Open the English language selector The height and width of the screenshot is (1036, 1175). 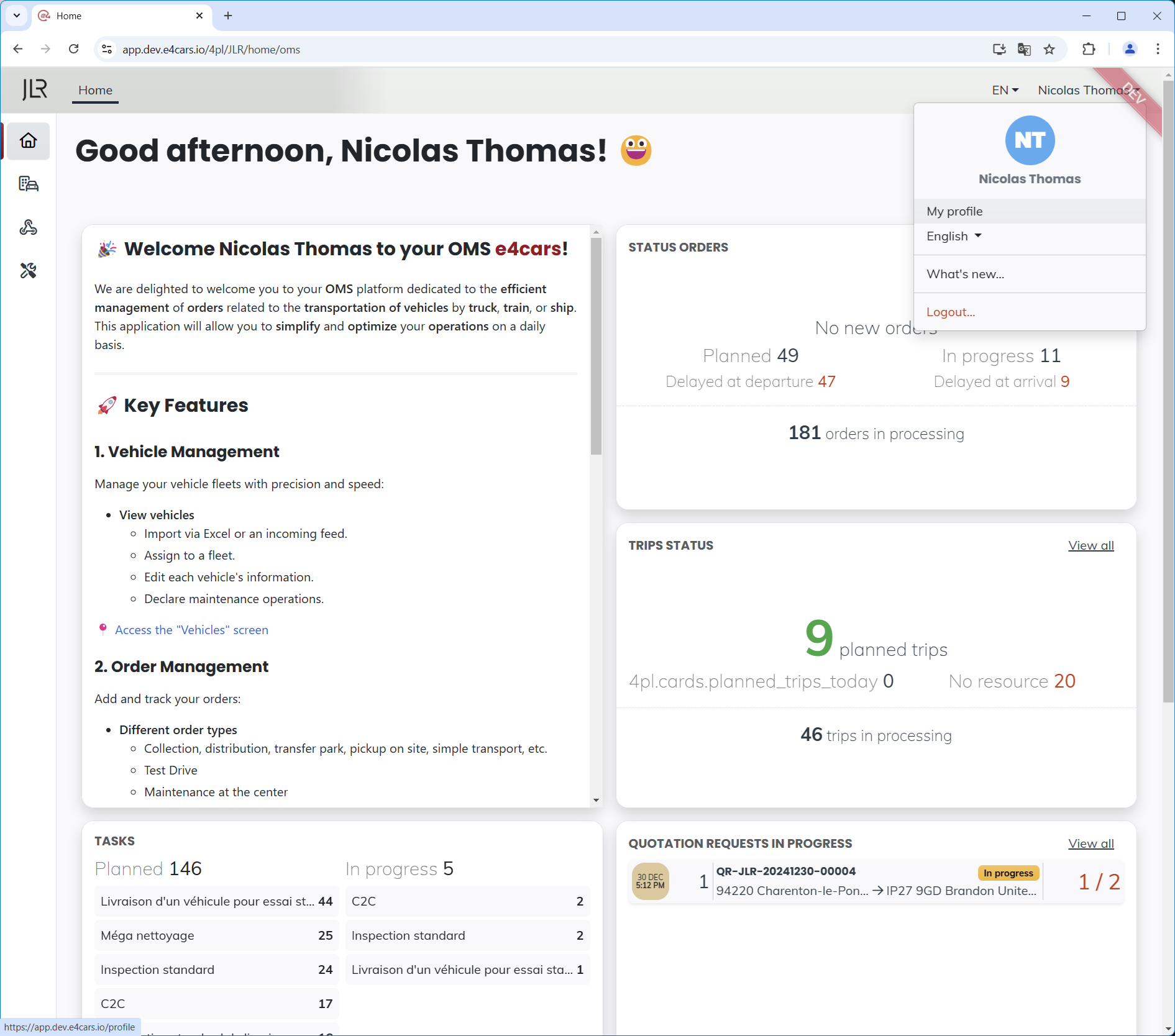click(954, 237)
